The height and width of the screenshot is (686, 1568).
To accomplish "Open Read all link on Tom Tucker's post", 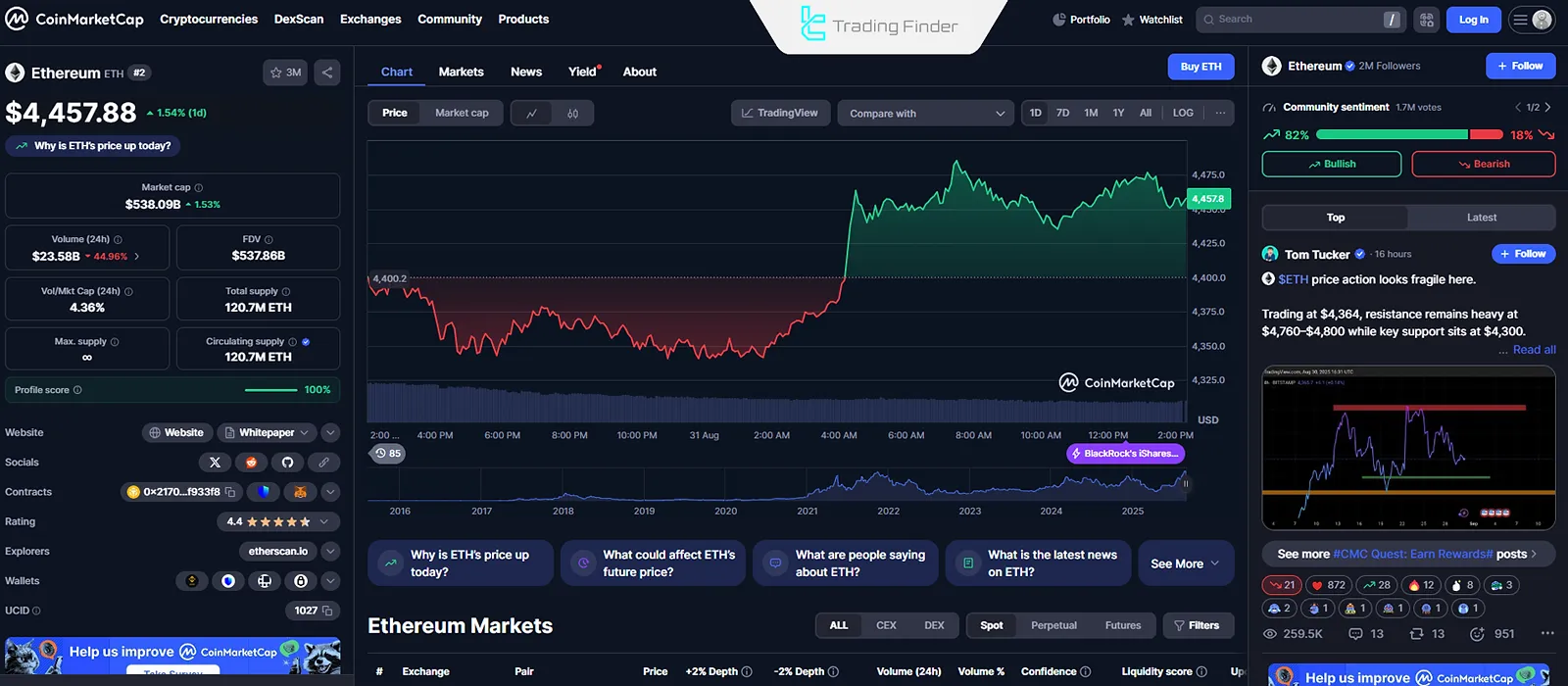I will point(1534,350).
